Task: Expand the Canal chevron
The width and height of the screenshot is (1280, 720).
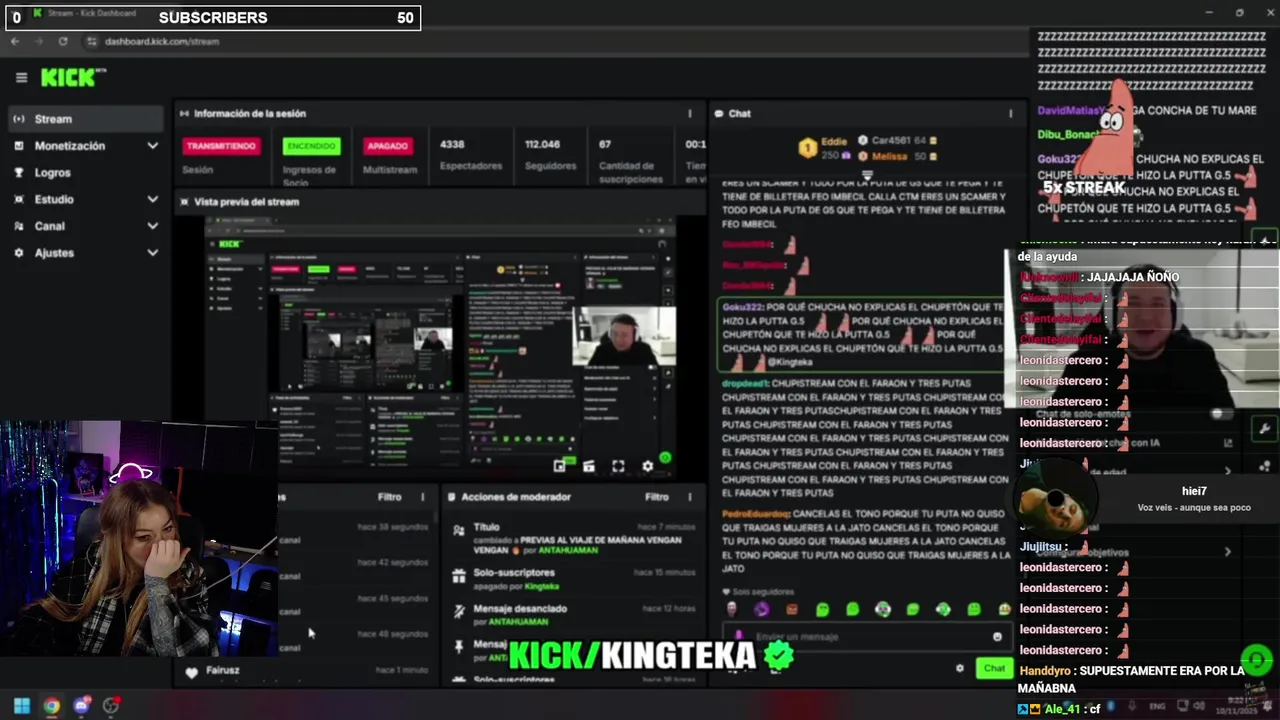Action: tap(152, 226)
